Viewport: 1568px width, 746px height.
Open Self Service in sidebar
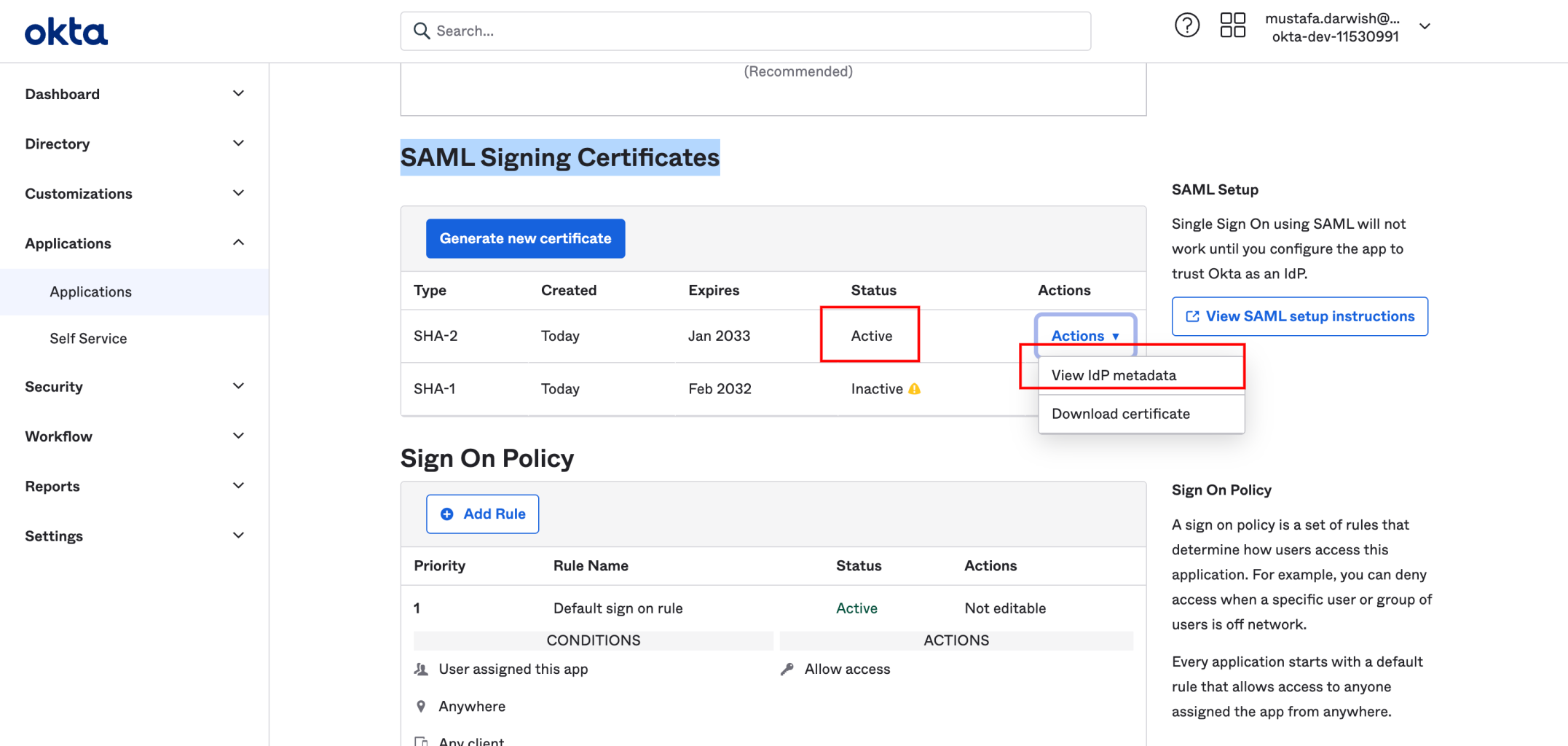[134, 338]
